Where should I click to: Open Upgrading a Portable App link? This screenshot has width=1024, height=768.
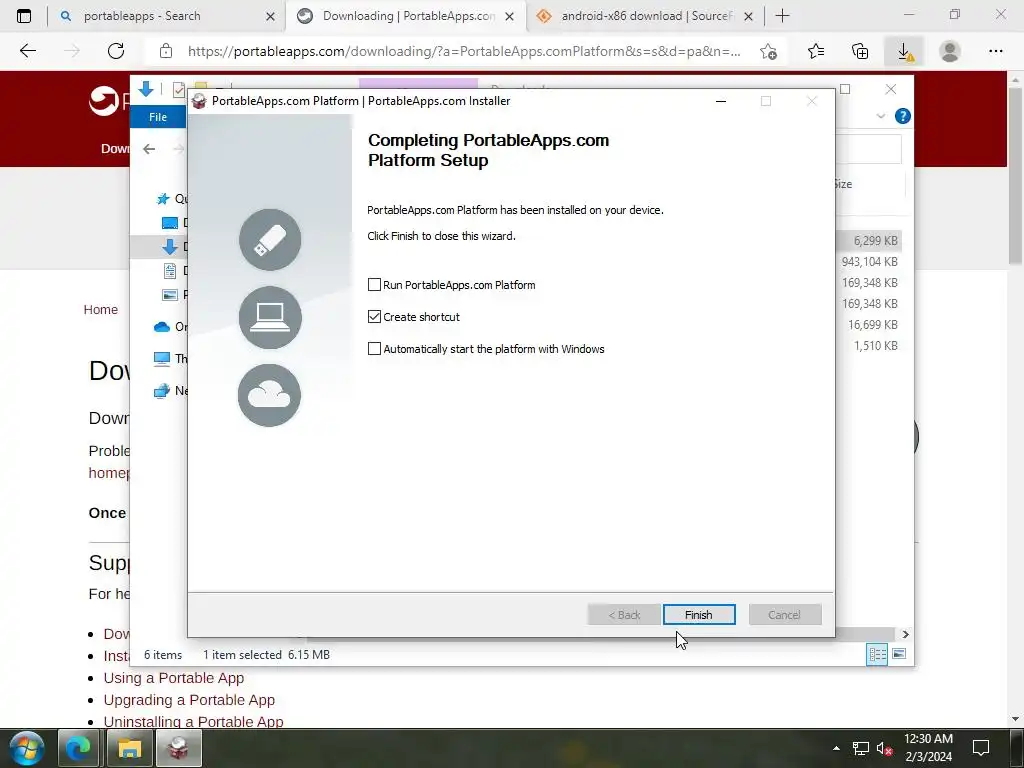[189, 700]
